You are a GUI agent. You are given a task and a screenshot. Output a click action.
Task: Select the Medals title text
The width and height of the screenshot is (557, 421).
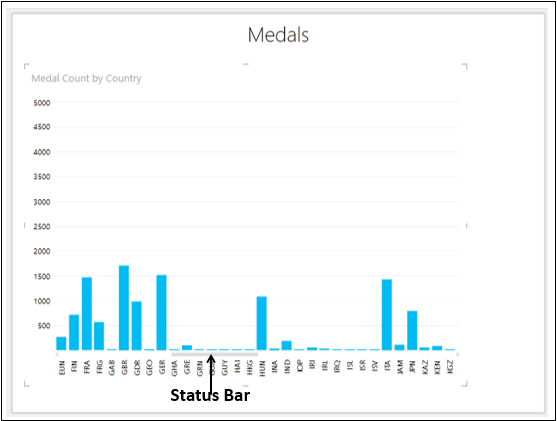[x=278, y=35]
